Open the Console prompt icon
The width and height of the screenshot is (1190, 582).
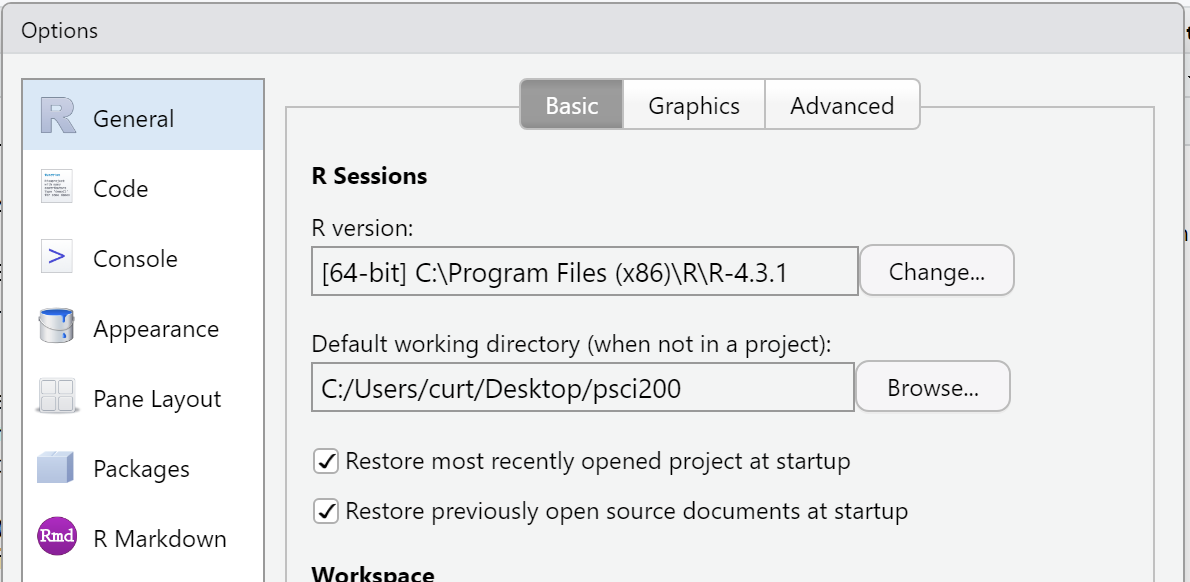[x=57, y=258]
